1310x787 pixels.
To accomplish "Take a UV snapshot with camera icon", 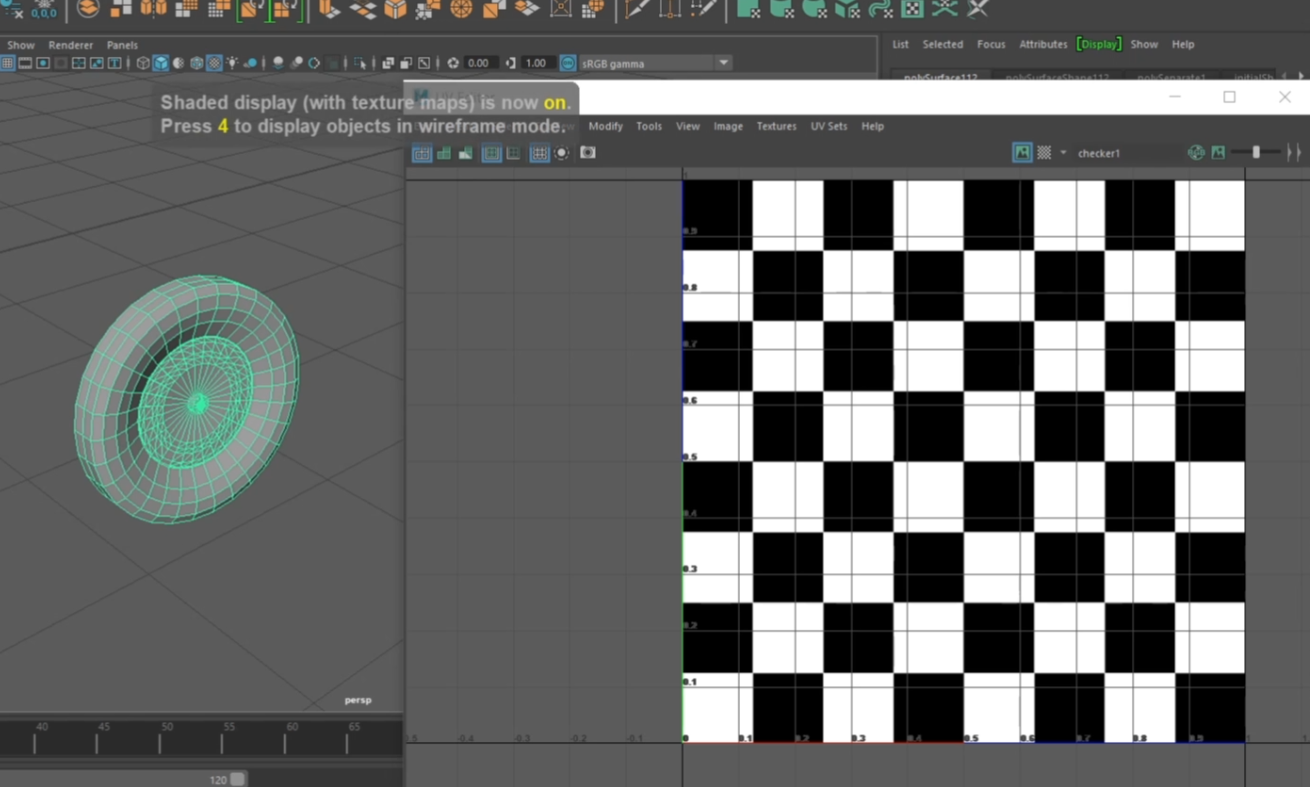I will [x=588, y=153].
